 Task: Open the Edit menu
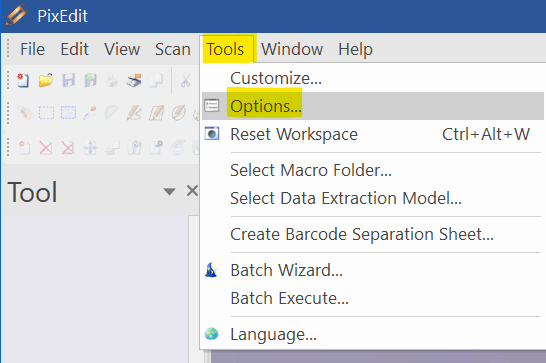pyautogui.click(x=75, y=49)
